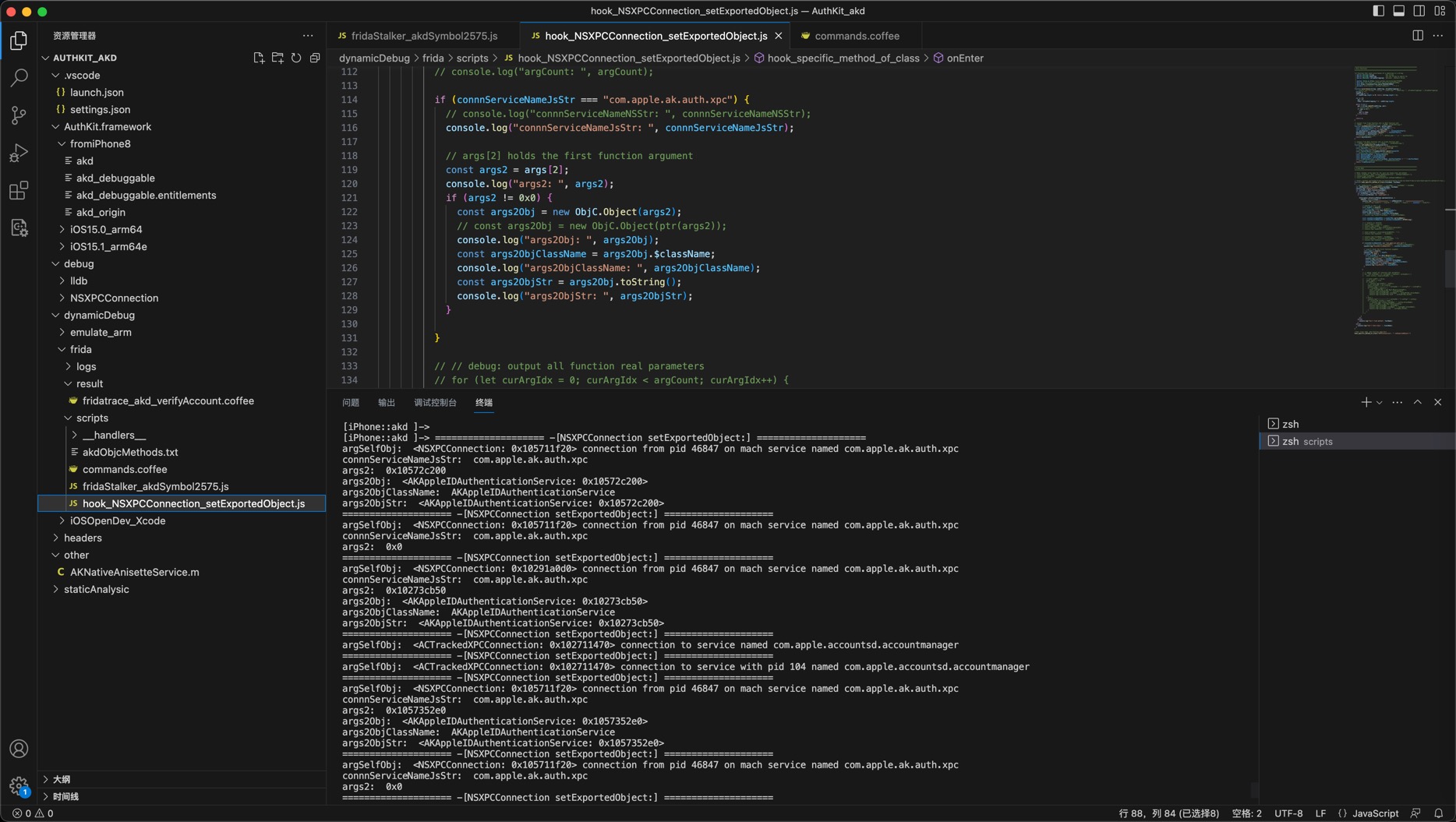Toggle the bottom panel layout icon
Screen dimensions: 1456x822
1398,11
